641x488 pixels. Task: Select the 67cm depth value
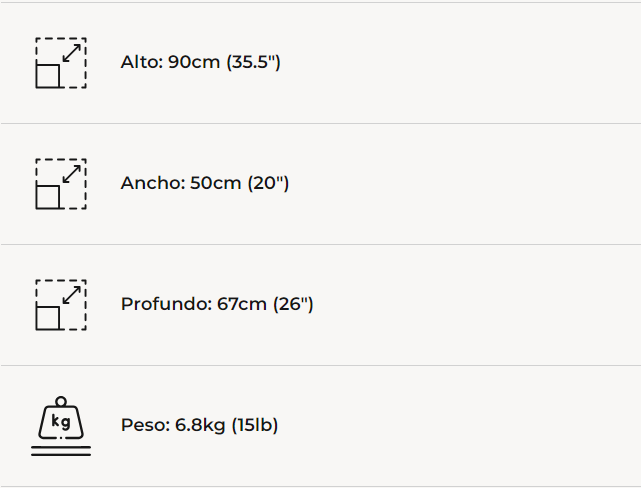[x=242, y=304]
